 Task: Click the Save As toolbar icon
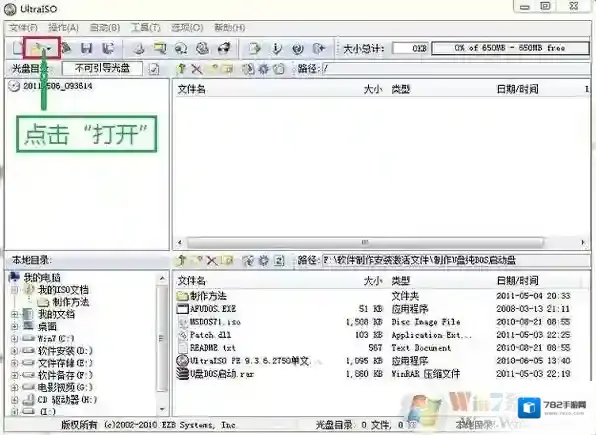[x=108, y=48]
